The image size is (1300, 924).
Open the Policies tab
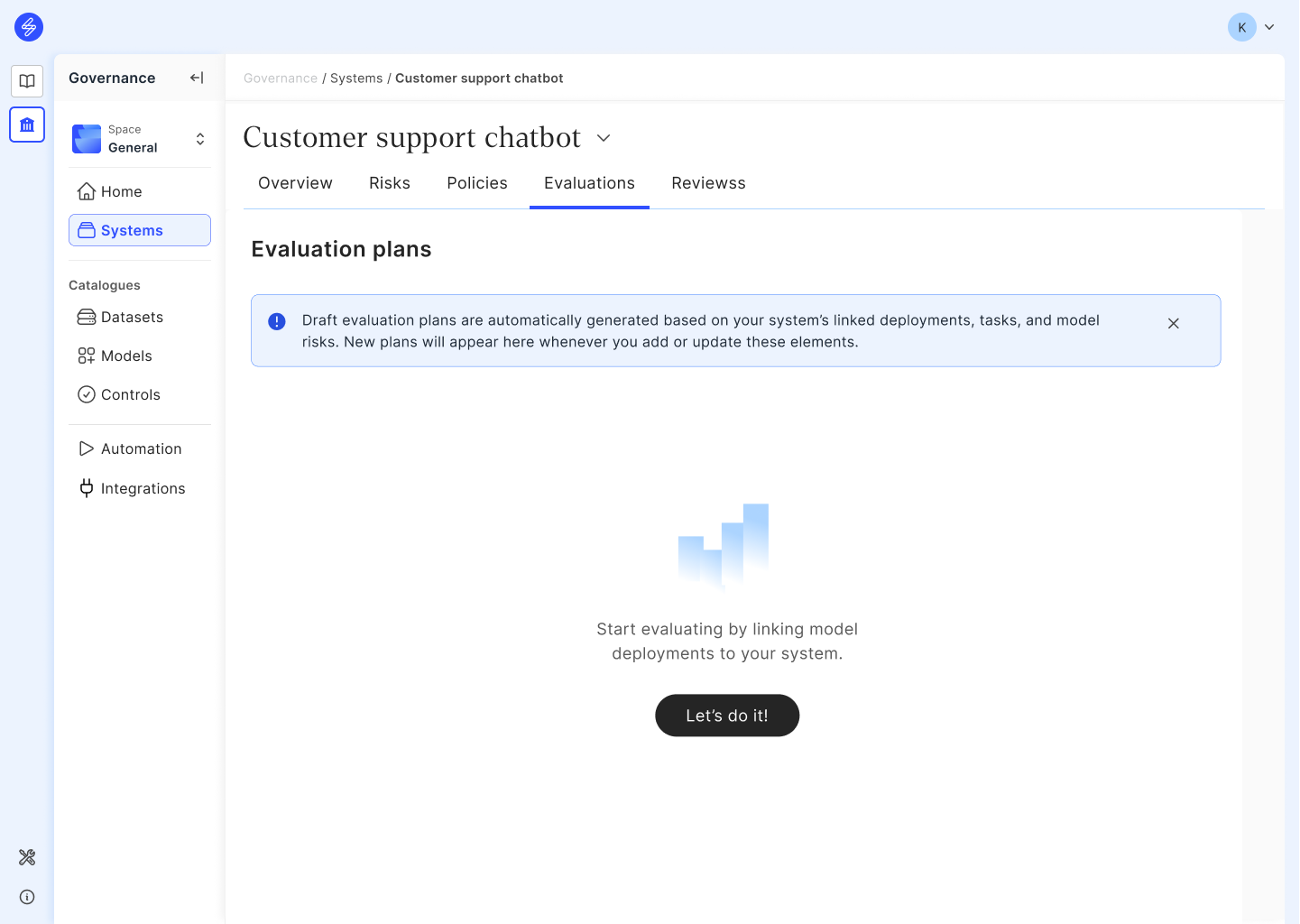tap(477, 183)
